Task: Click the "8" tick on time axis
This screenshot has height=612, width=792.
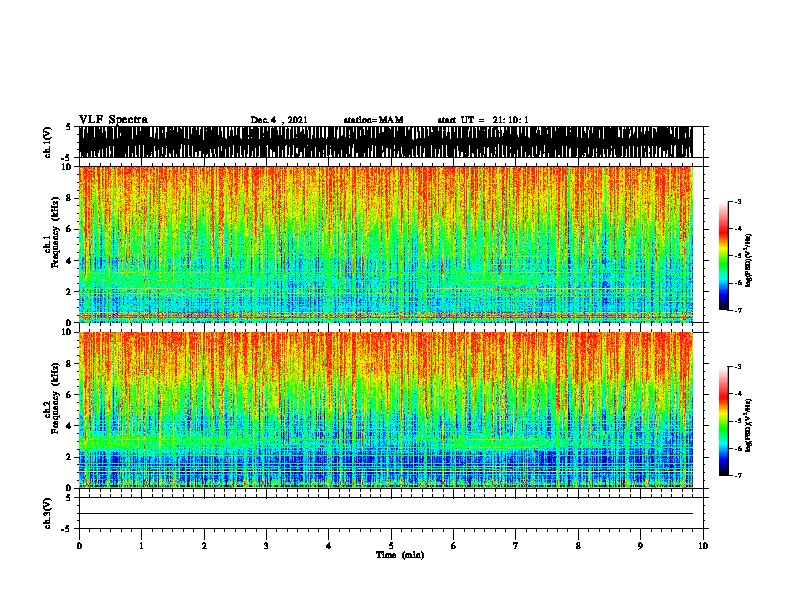Action: 578,545
